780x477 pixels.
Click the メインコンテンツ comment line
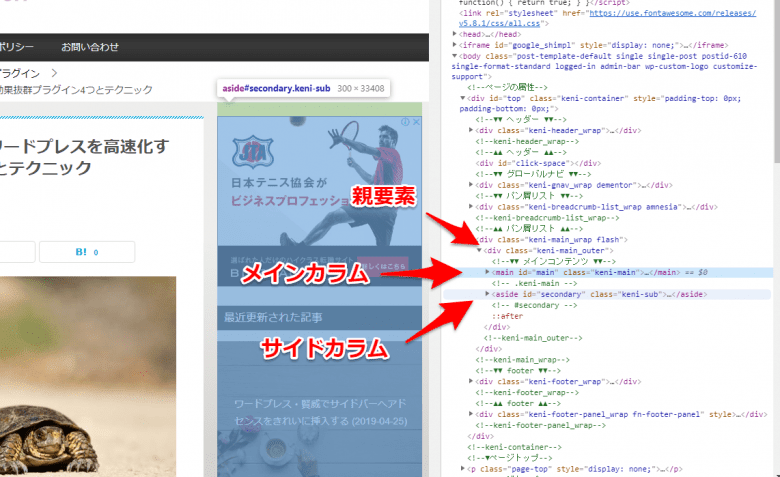(554, 261)
